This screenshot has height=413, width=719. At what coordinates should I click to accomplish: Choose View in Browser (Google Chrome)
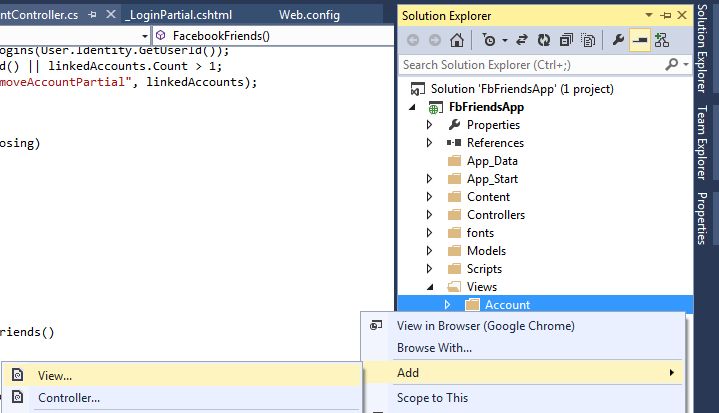[523, 326]
